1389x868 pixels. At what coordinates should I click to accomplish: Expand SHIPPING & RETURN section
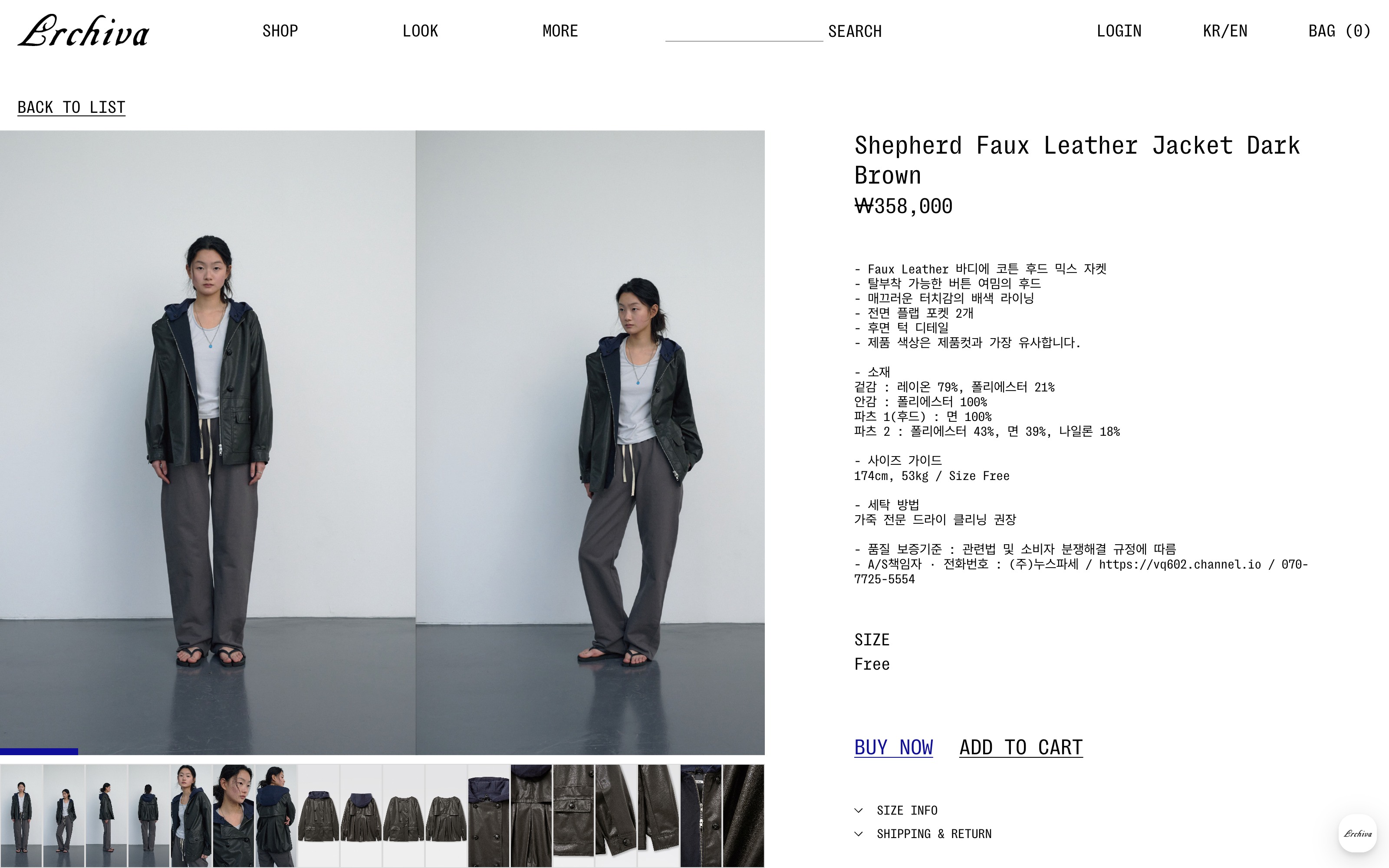pos(923,834)
